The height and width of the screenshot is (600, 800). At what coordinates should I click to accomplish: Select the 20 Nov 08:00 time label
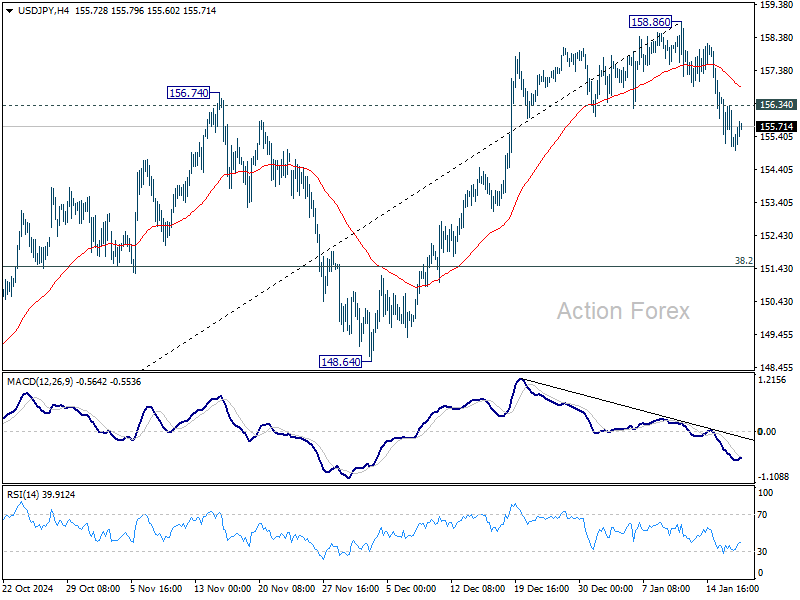(x=287, y=588)
